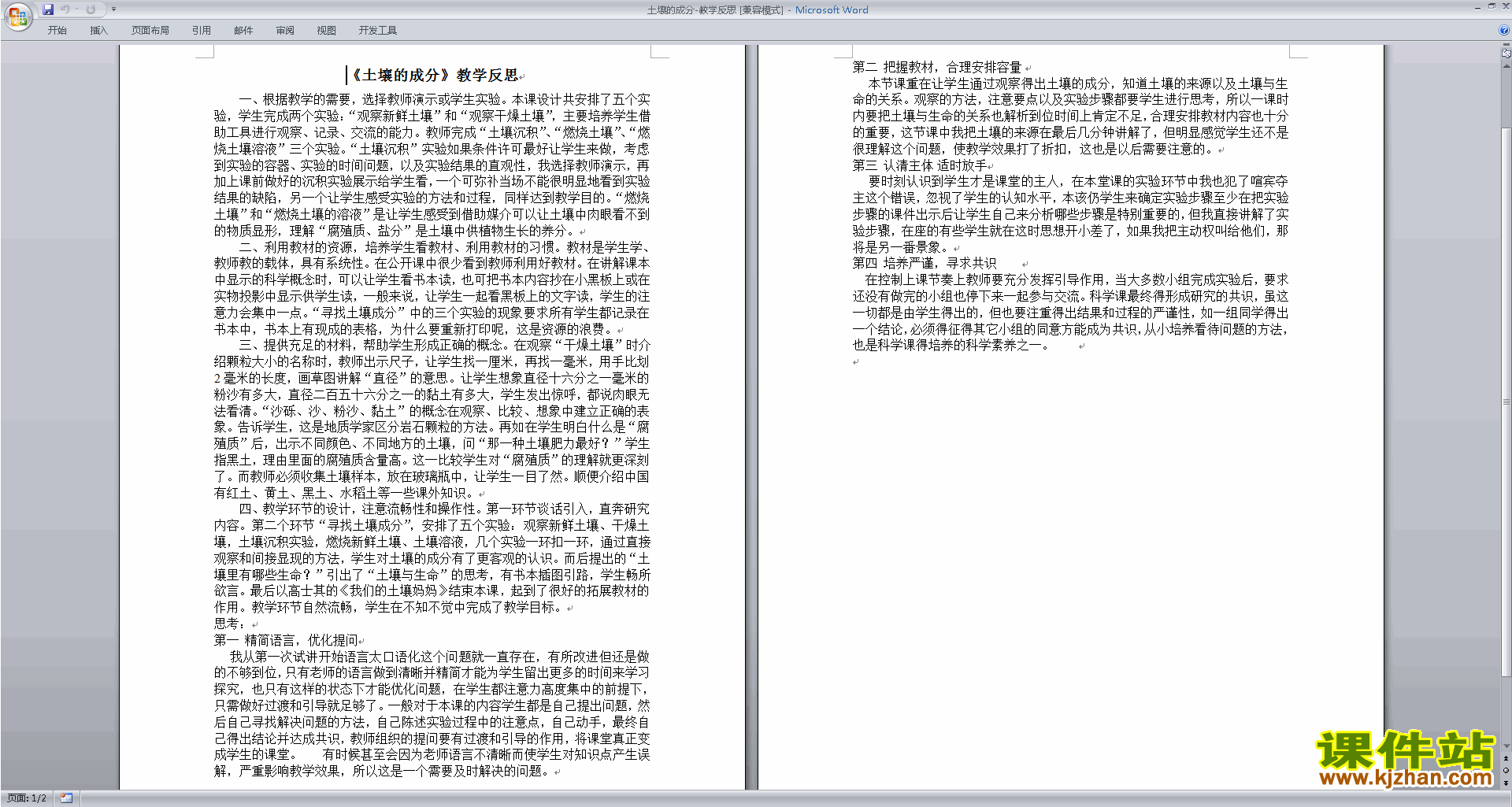This screenshot has width=1512, height=807.
Task: Click the 页面: 1/2 status bar indicator
Action: [27, 798]
